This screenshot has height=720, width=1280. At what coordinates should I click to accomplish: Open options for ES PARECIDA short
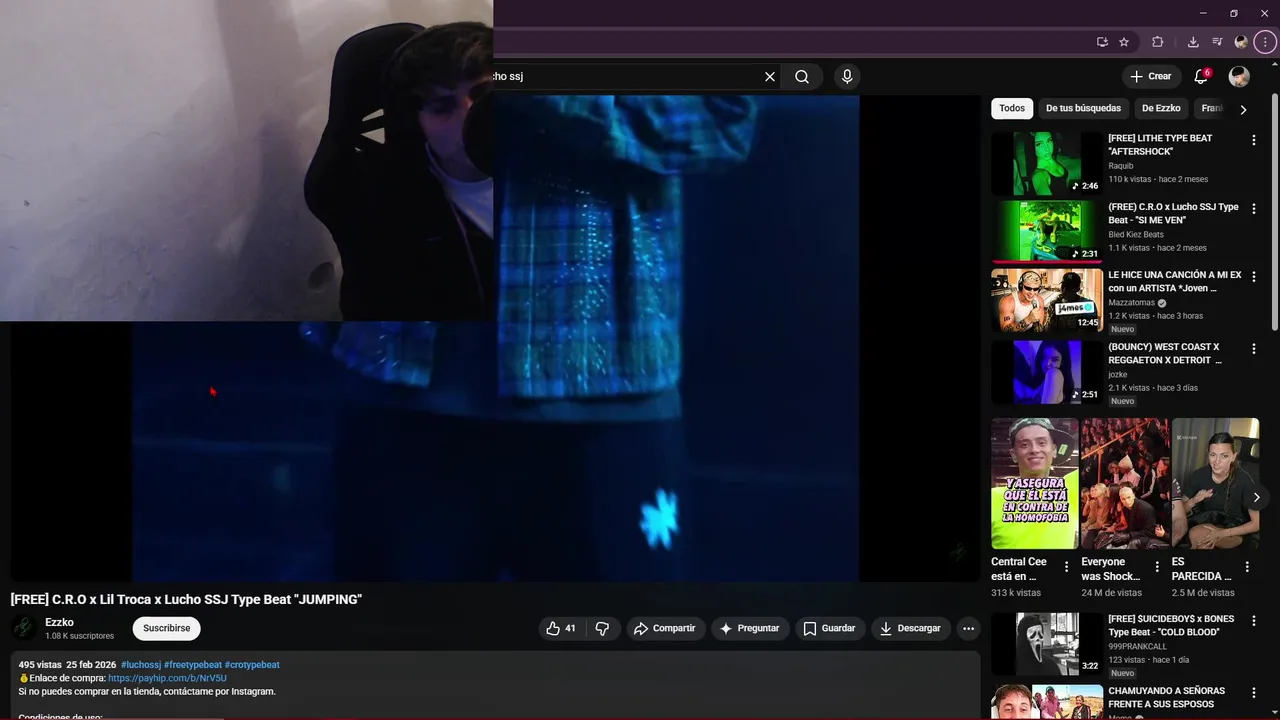pos(1248,566)
